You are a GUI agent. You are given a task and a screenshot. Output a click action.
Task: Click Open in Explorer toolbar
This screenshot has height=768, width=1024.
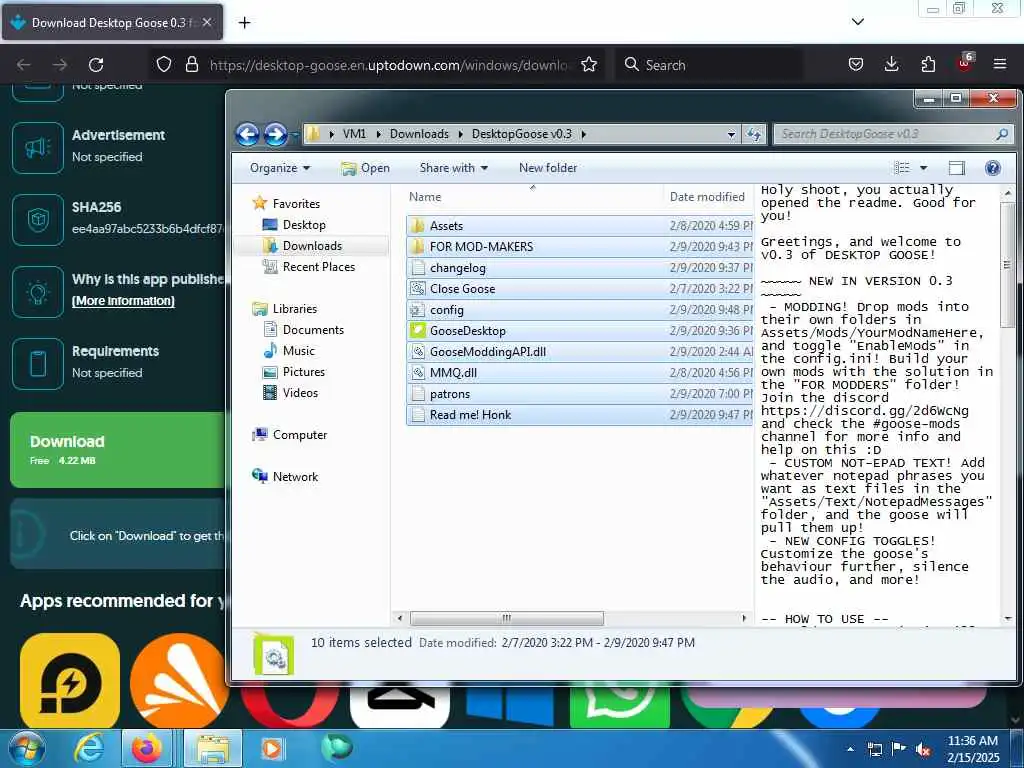coord(366,168)
